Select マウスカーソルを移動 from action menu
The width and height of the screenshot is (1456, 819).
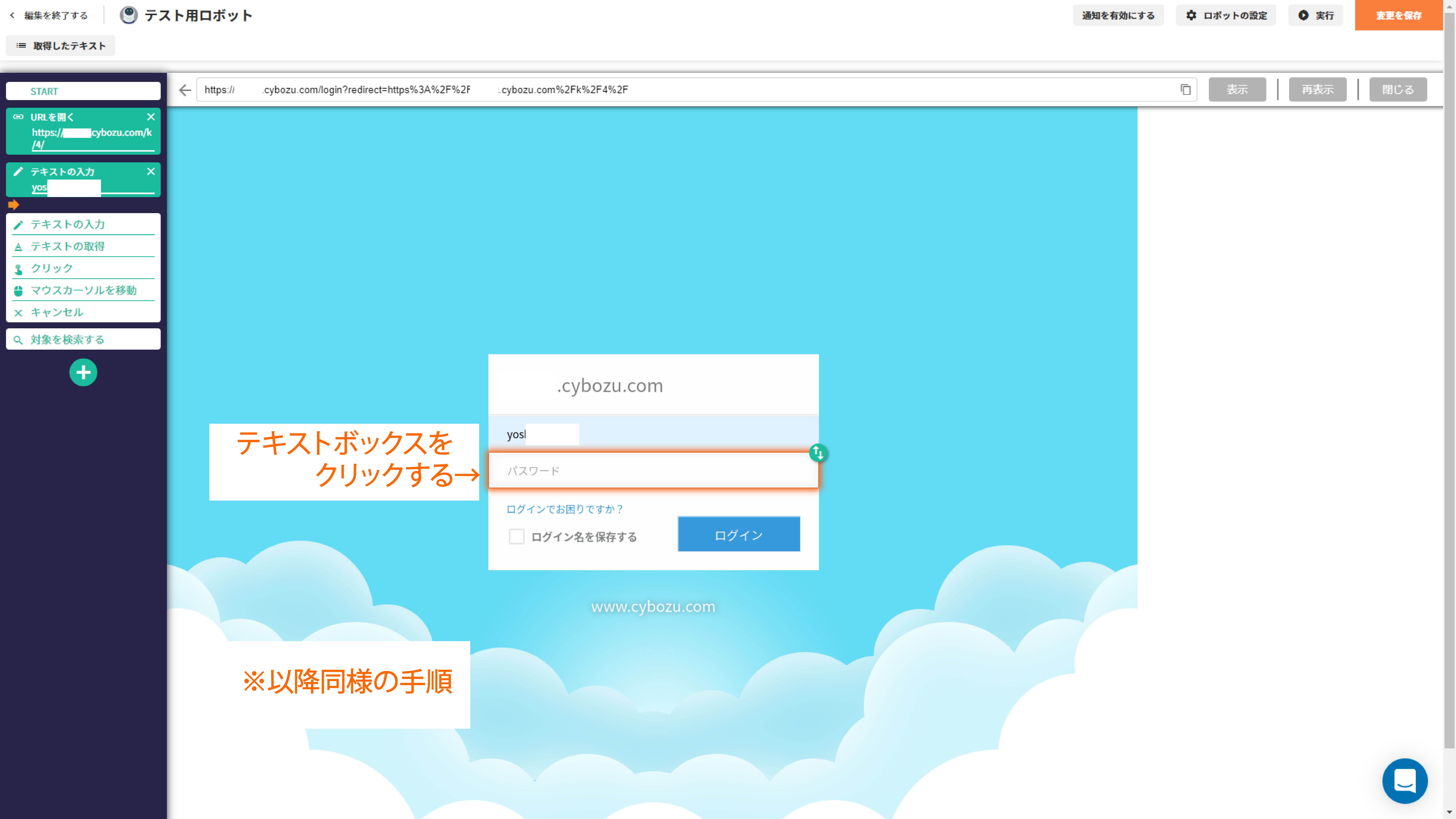click(x=83, y=290)
